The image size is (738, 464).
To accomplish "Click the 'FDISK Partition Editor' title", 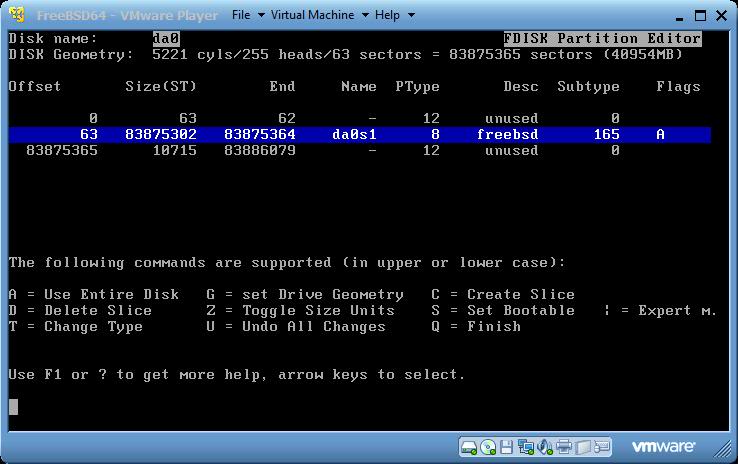I will [602, 39].
